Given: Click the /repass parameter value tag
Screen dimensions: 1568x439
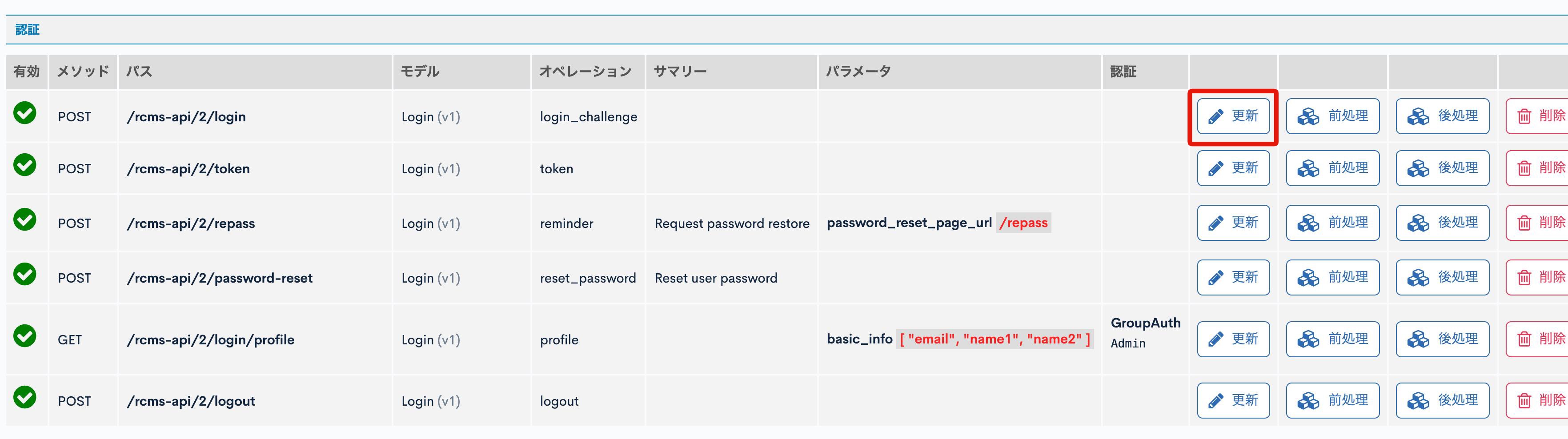Looking at the screenshot, I should click(1023, 223).
